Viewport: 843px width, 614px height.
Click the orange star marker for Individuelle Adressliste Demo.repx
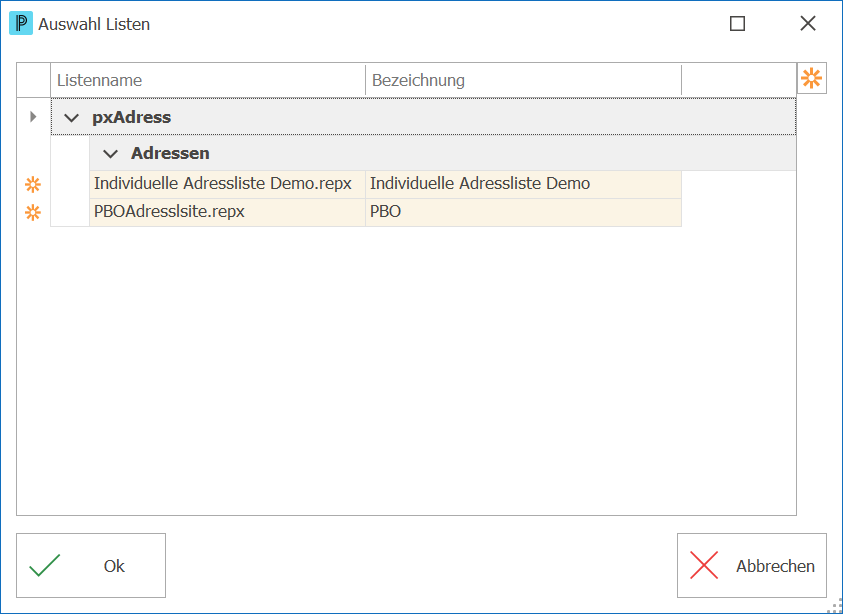click(33, 184)
